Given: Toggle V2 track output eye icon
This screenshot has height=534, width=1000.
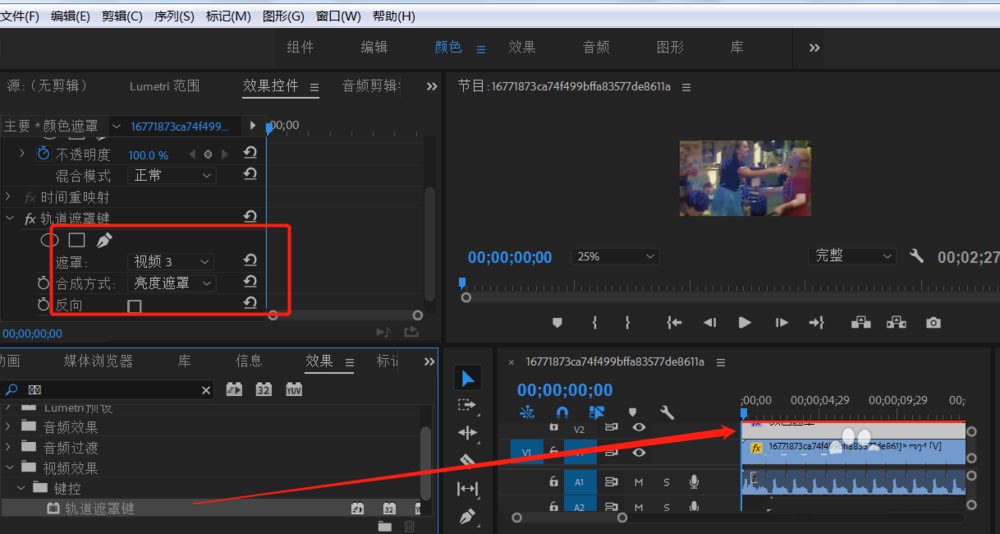Looking at the screenshot, I should coord(639,428).
